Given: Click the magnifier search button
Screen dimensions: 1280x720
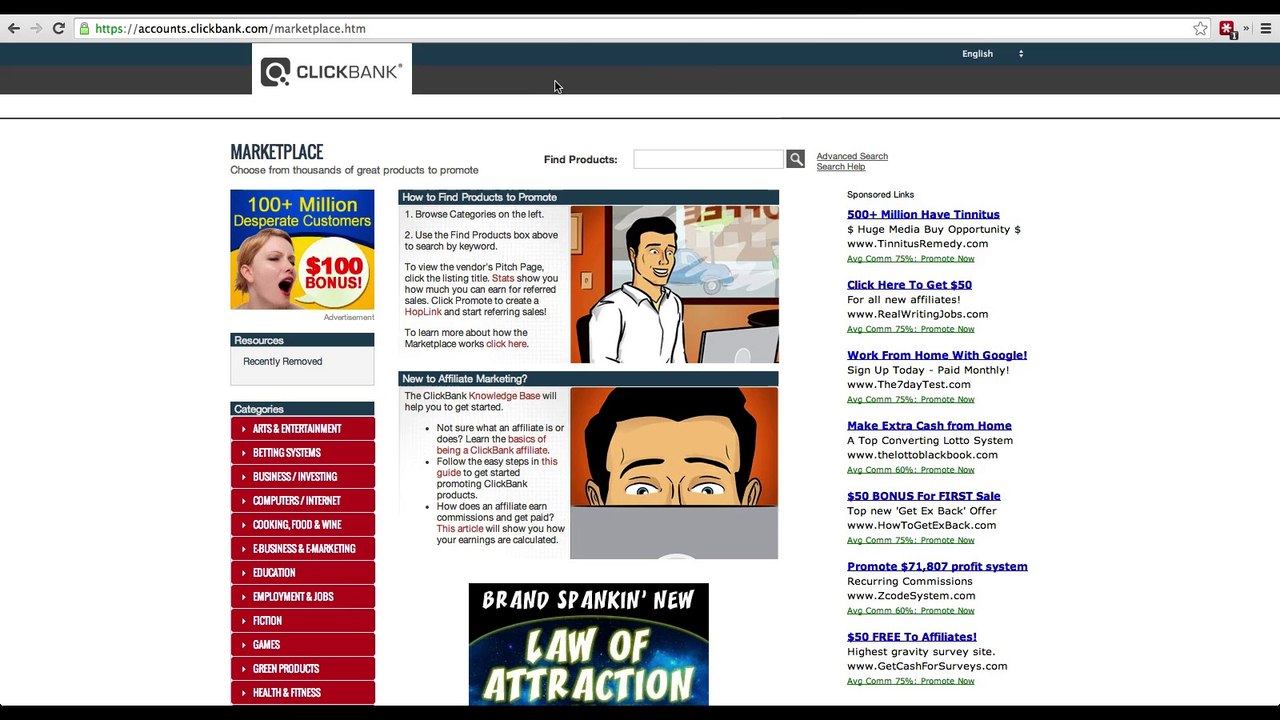Looking at the screenshot, I should [x=795, y=159].
